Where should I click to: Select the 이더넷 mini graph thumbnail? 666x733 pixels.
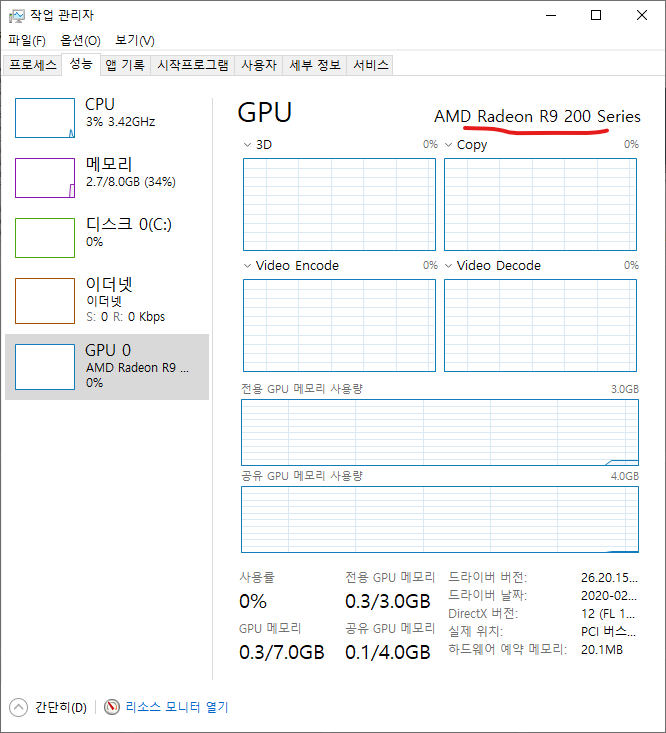(45, 301)
